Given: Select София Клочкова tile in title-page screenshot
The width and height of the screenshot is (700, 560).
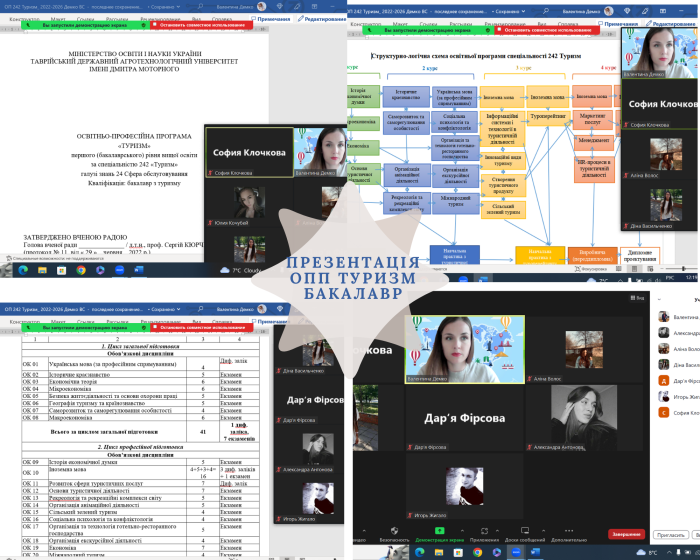Looking at the screenshot, I should pyautogui.click(x=249, y=152).
